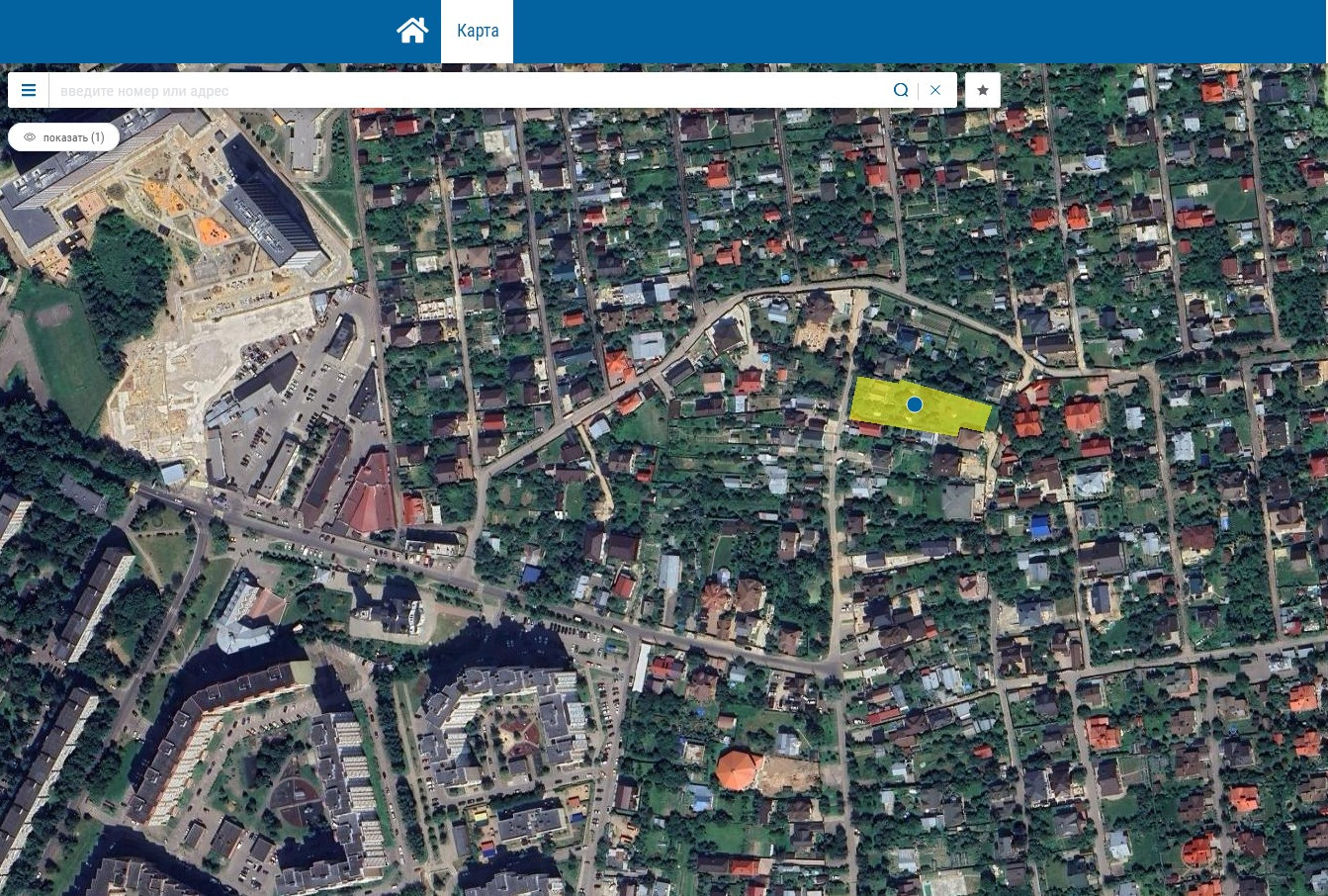Click the big orange-roof house right of parcel

pyautogui.click(x=1083, y=415)
